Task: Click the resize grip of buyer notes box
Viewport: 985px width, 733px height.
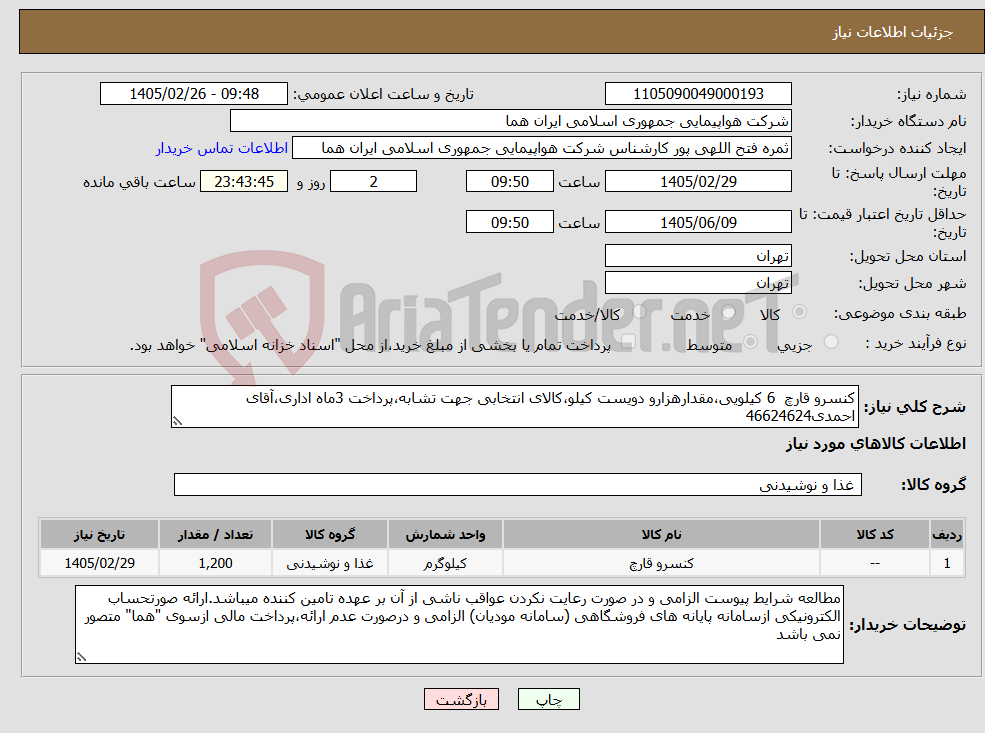Action: click(81, 657)
